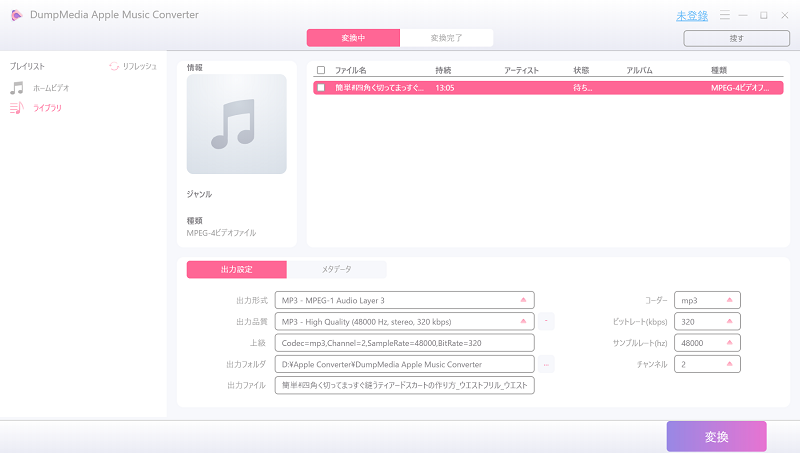Viewport: 800px width, 453px height.
Task: Sort by the 持続 column header
Action: [x=443, y=70]
